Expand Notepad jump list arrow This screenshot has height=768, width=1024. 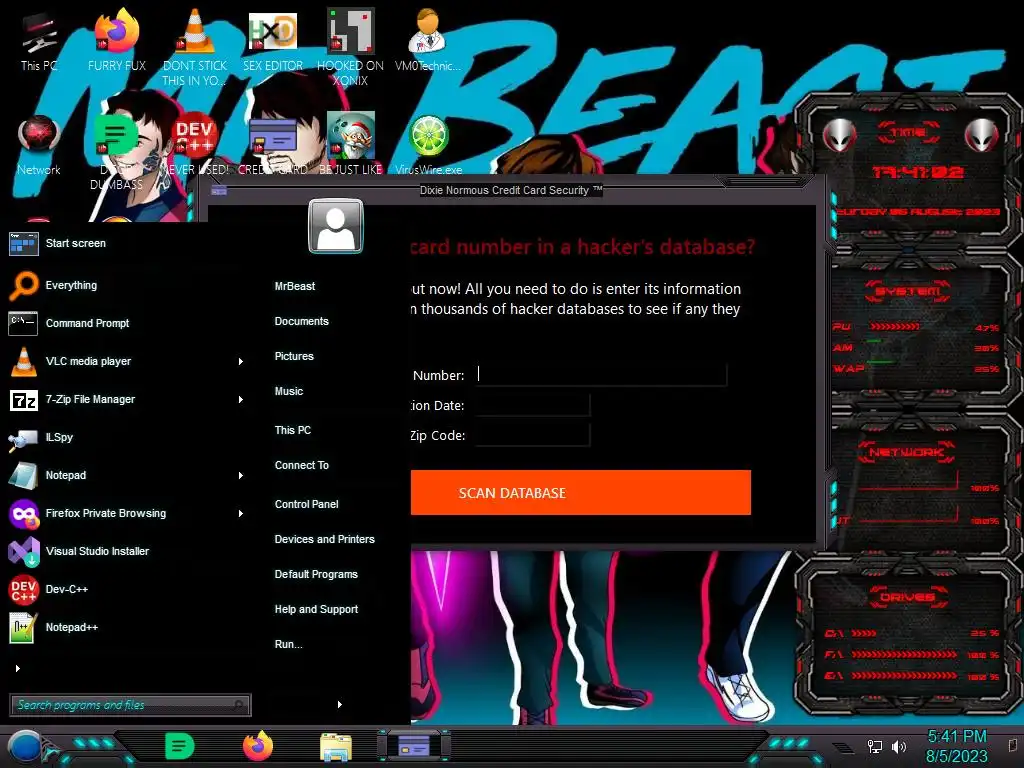pyautogui.click(x=241, y=475)
